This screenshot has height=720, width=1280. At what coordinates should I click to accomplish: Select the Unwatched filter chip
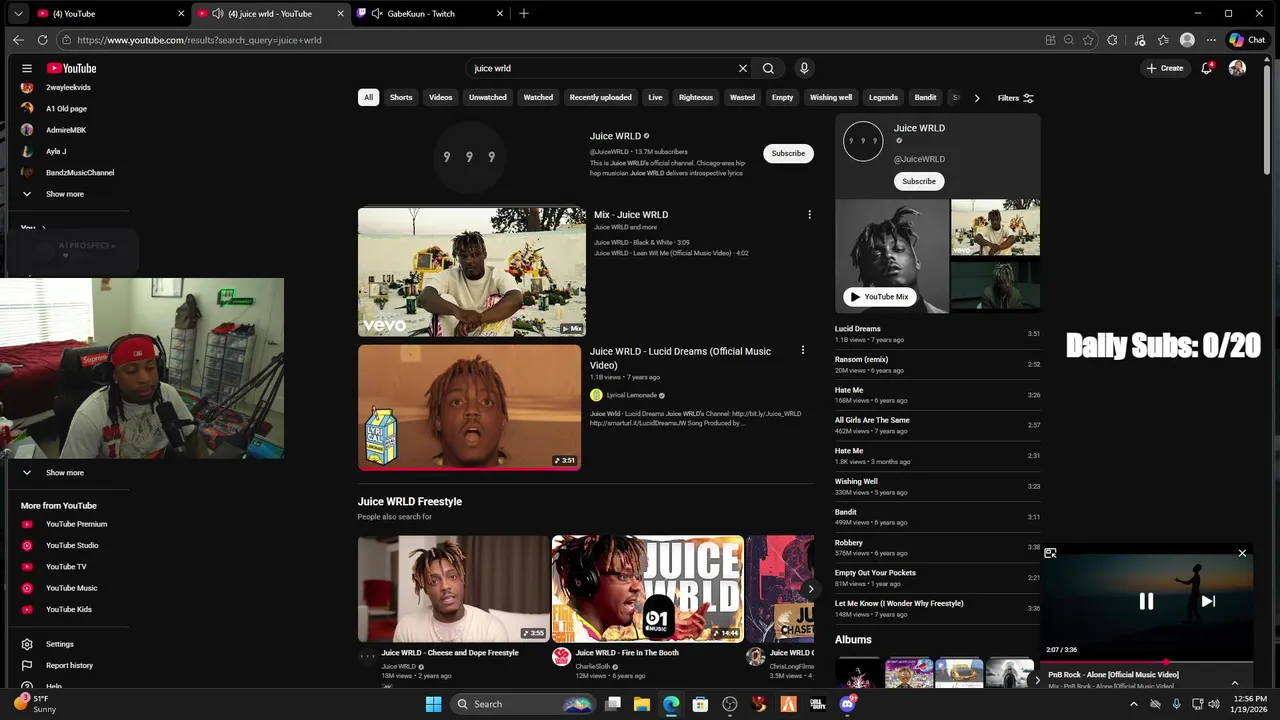tap(488, 97)
